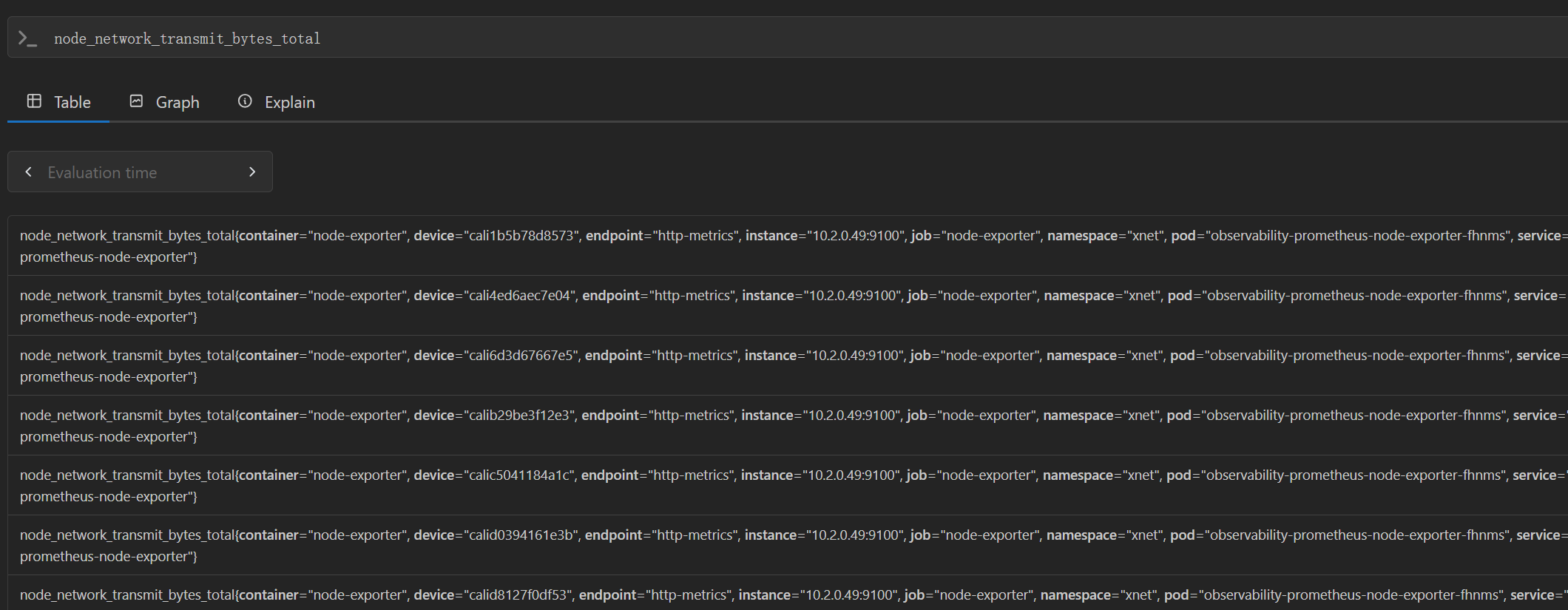
Task: Click endpoint label in the calib29be3f12e3 row
Action: 610,416
